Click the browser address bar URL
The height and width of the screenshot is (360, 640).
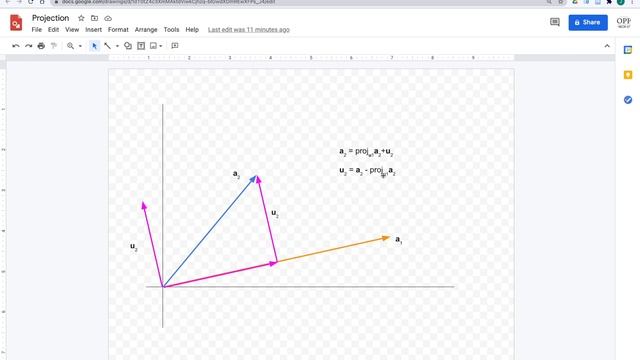pos(168,2)
